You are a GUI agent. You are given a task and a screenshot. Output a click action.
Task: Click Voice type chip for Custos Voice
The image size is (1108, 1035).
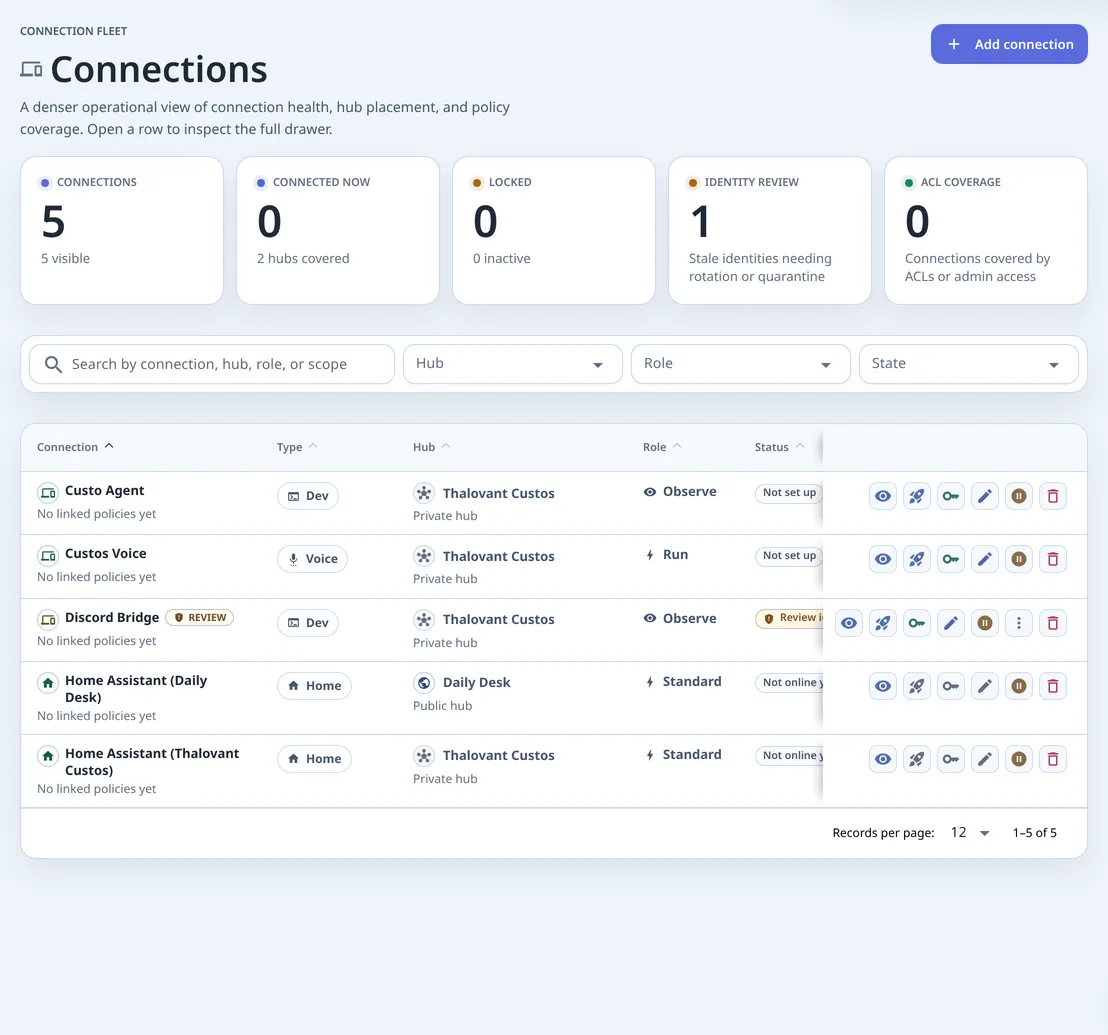click(312, 559)
